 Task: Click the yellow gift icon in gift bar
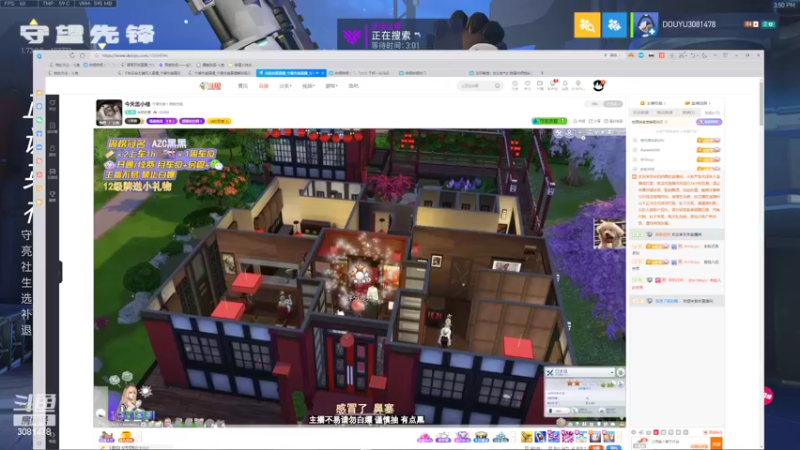tap(526, 437)
